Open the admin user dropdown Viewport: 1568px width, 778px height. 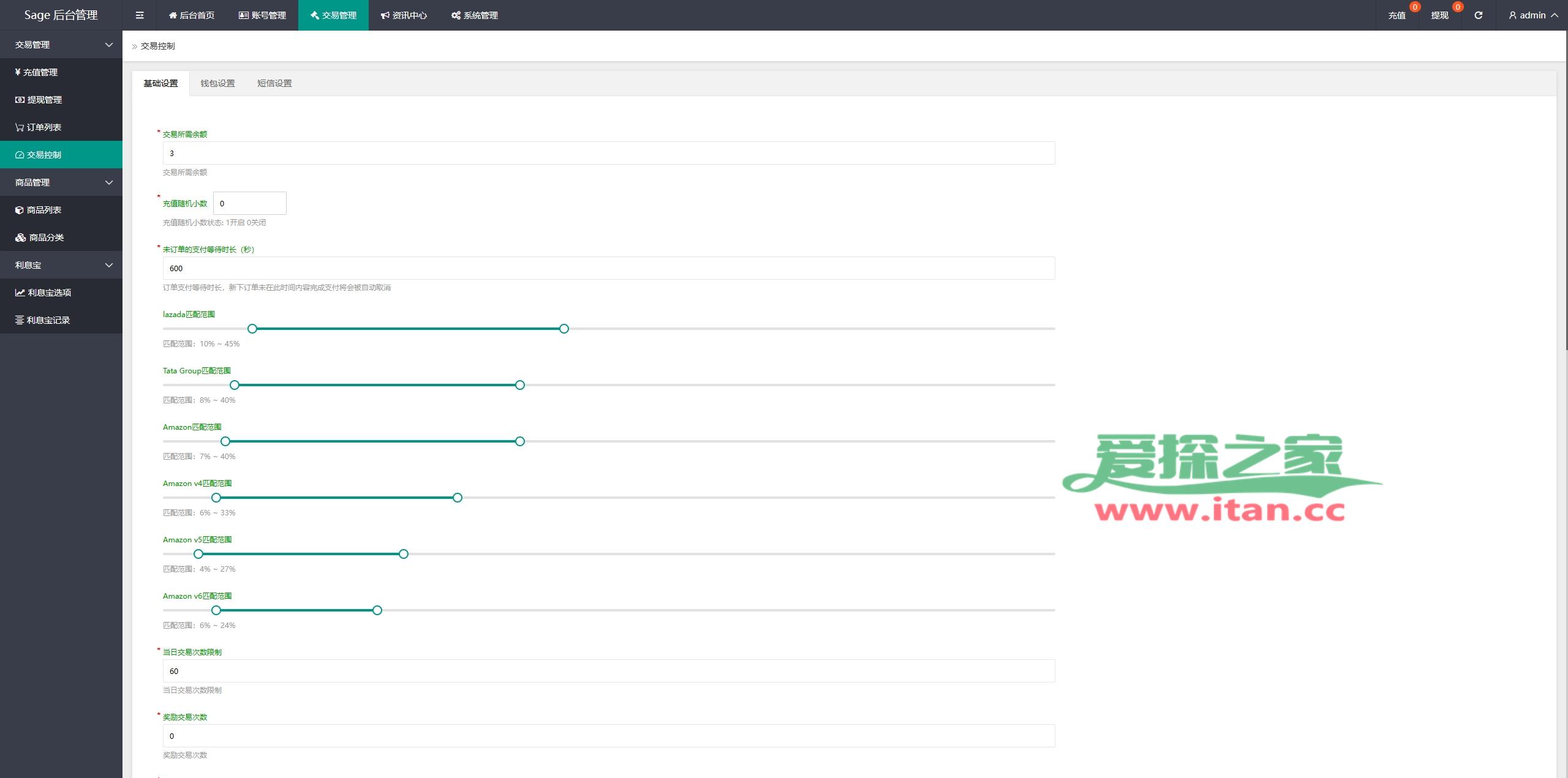coord(1533,15)
